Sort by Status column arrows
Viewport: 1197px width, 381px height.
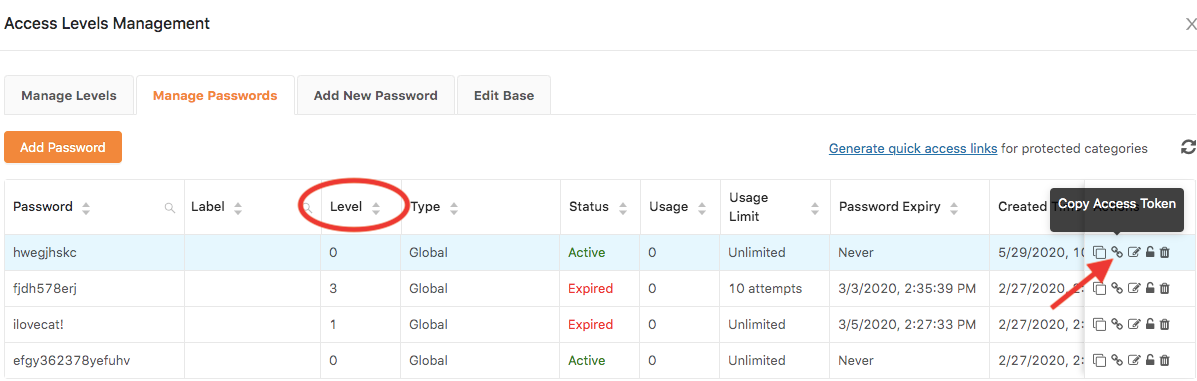623,208
